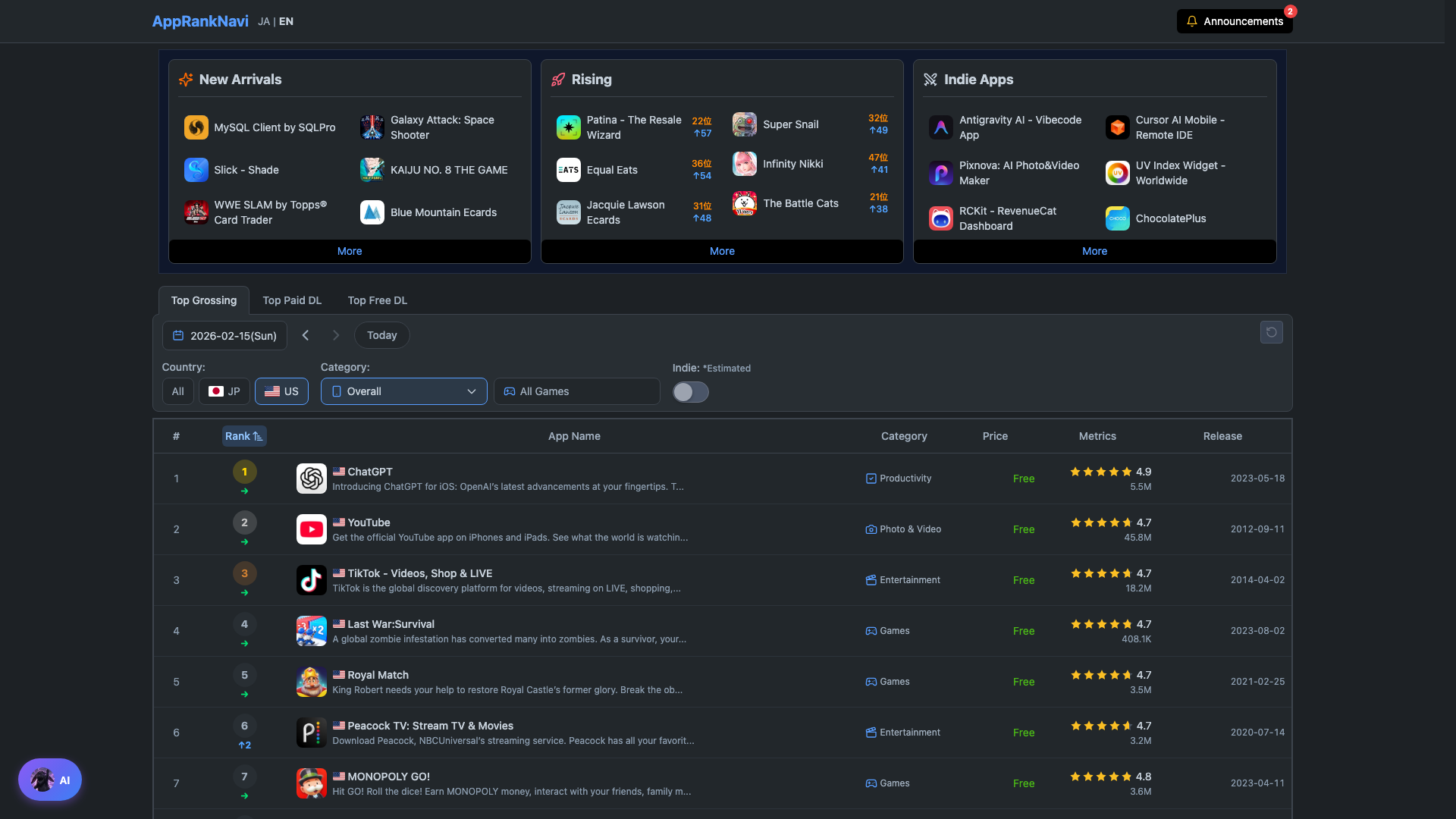Click the date reset refresh icon
The image size is (1456, 819).
click(x=1272, y=332)
